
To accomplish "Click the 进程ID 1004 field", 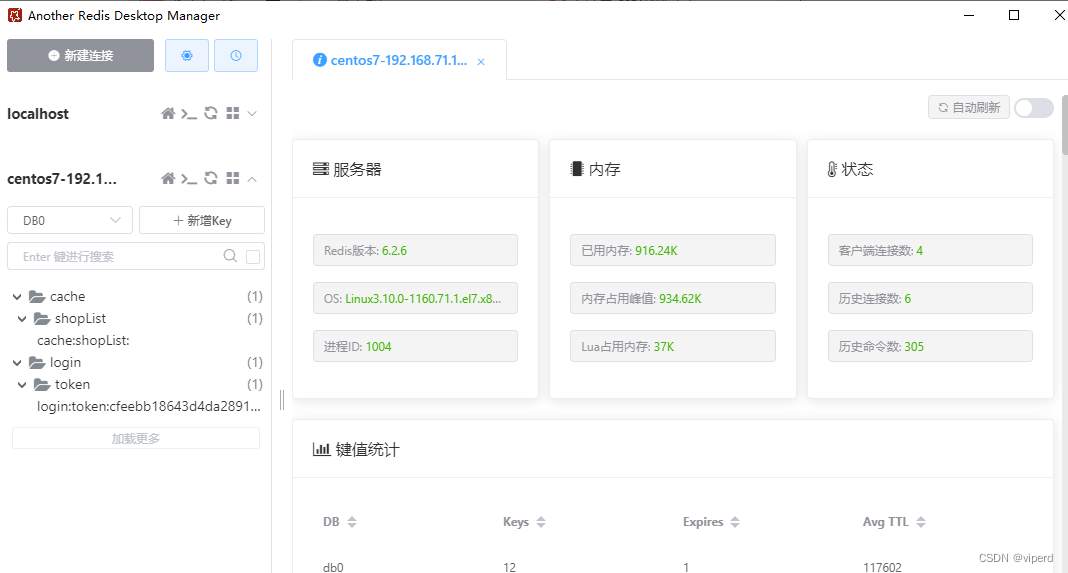I will (415, 346).
